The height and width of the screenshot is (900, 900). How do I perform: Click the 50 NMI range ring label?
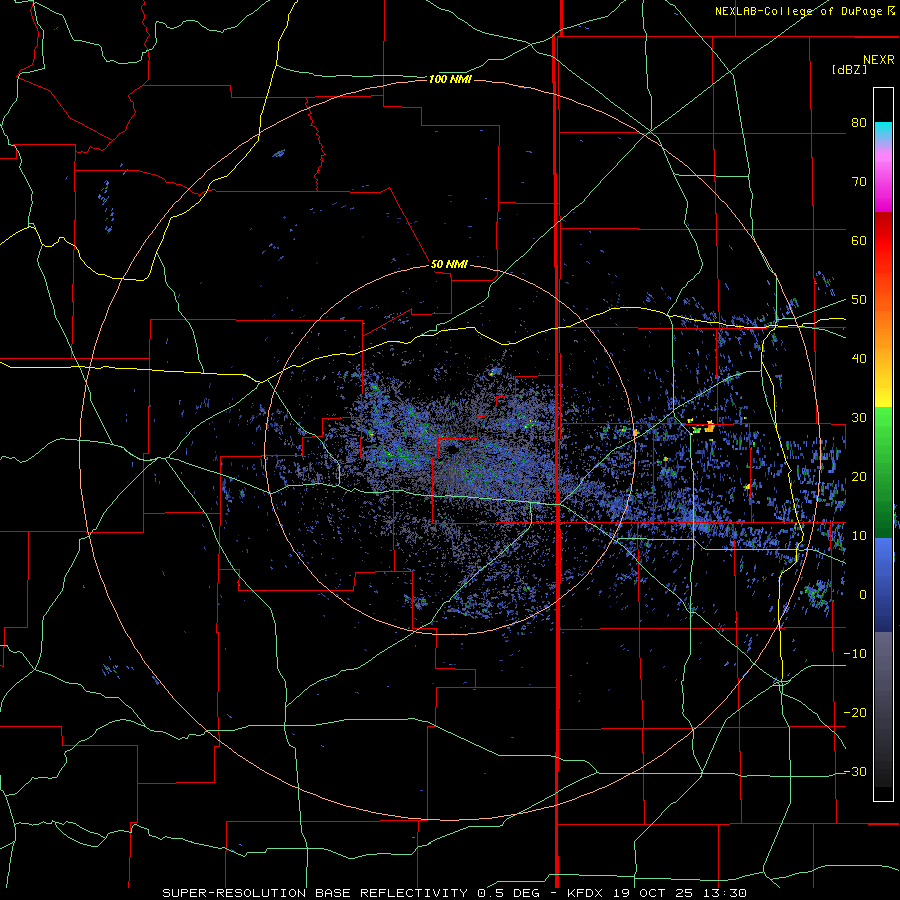(x=449, y=265)
